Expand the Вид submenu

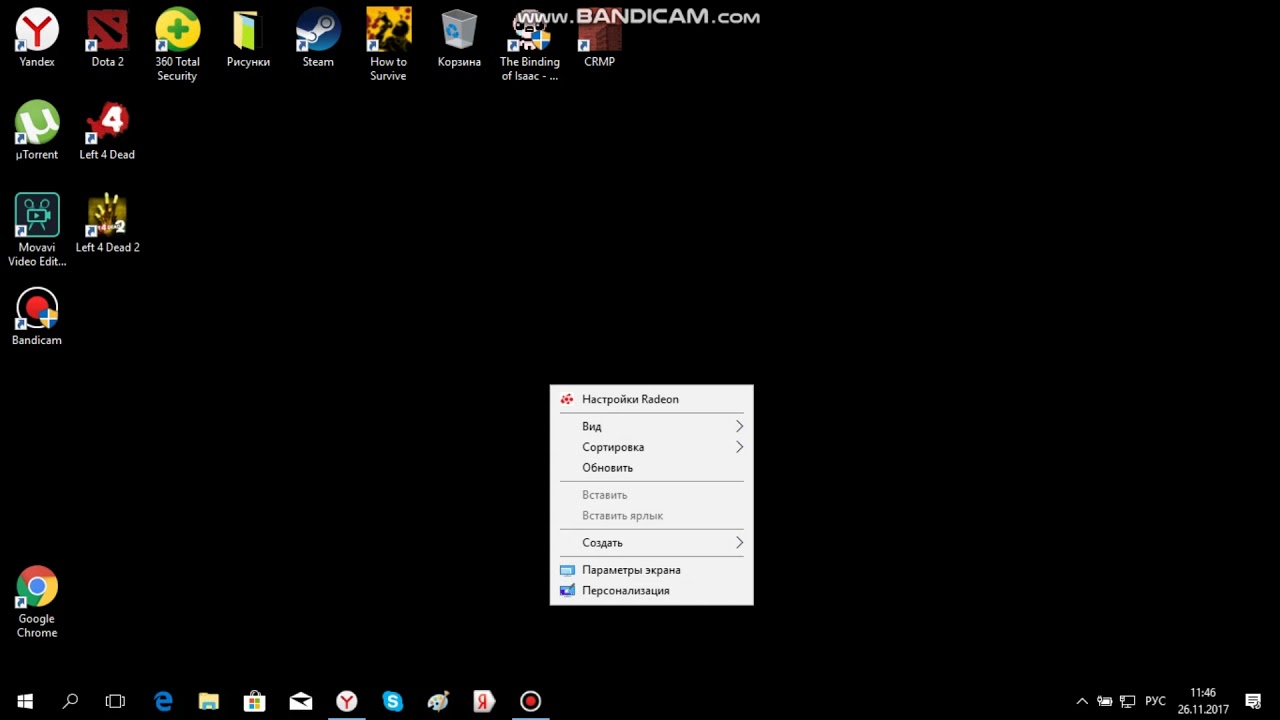[x=651, y=426]
